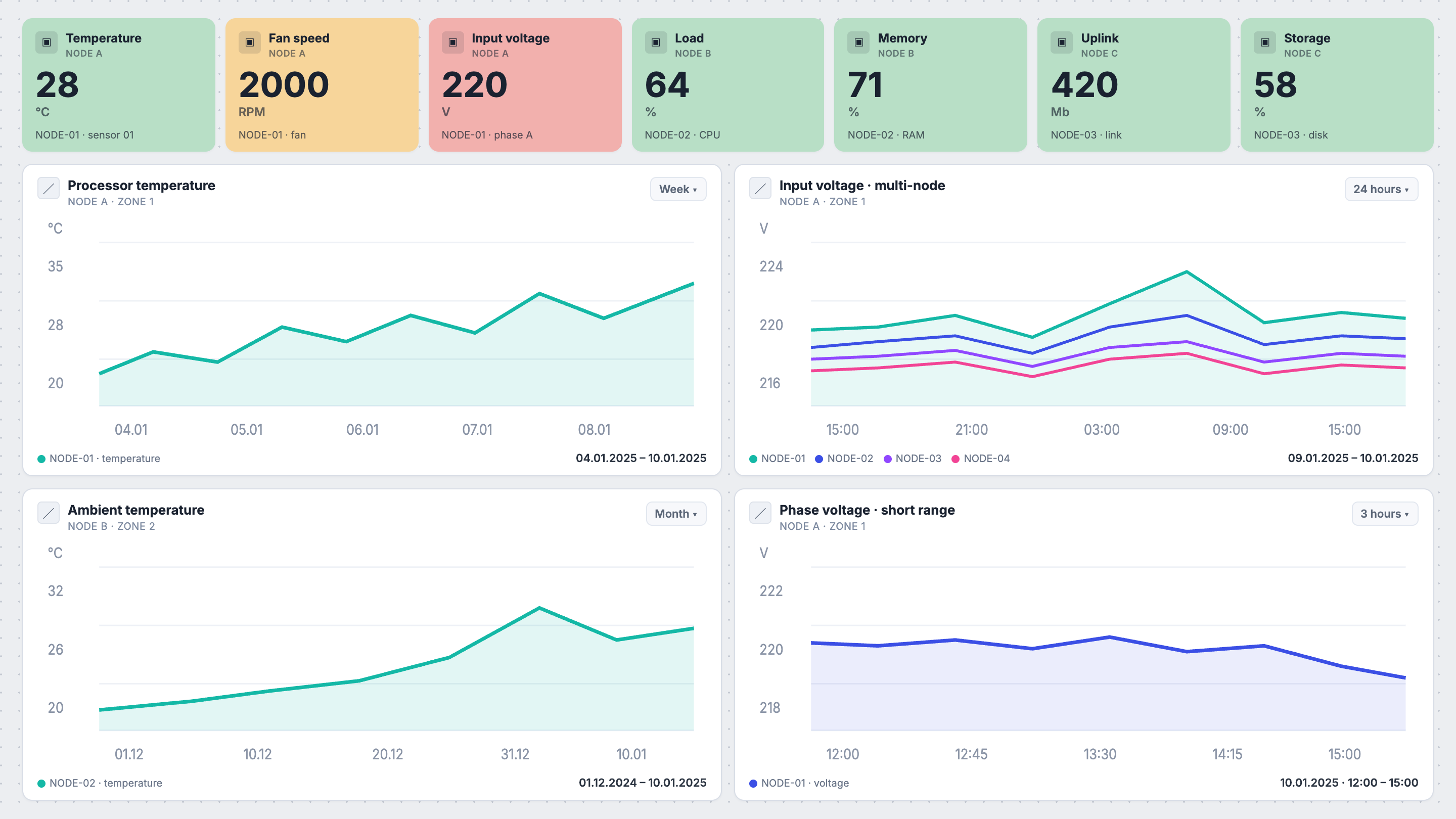This screenshot has width=1456, height=819.
Task: Toggle NODE-02 series in multi-node legend
Action: pyautogui.click(x=844, y=459)
